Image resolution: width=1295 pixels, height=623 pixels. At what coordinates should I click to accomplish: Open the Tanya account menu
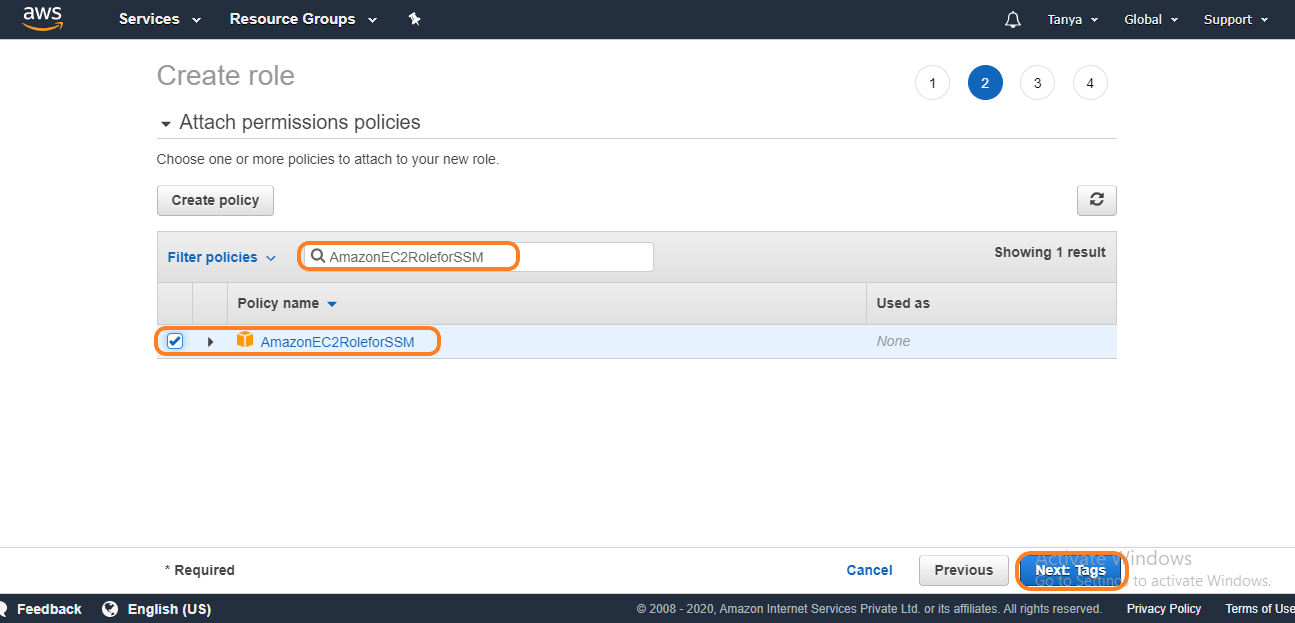[x=1072, y=19]
